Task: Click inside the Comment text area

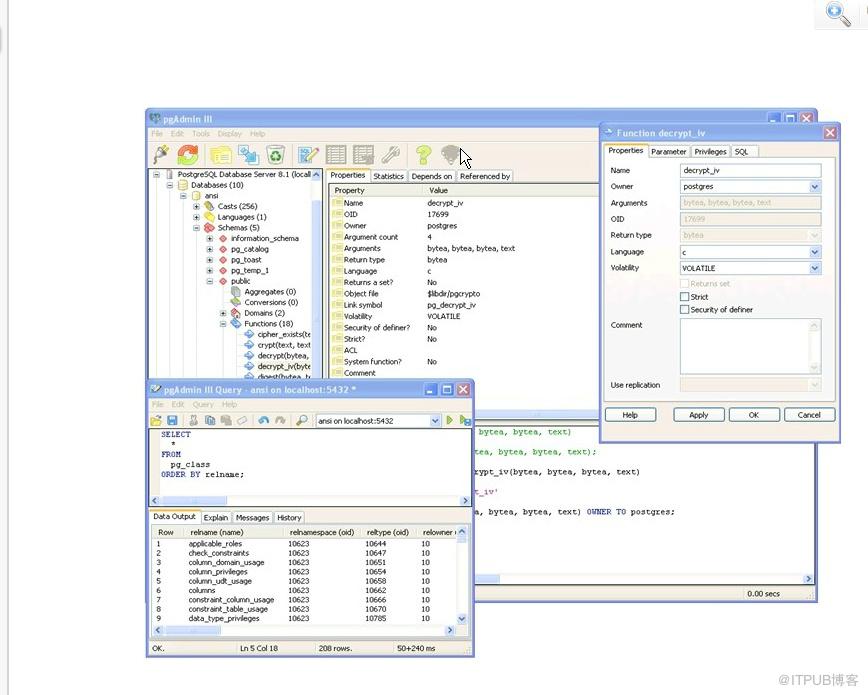Action: click(x=745, y=347)
